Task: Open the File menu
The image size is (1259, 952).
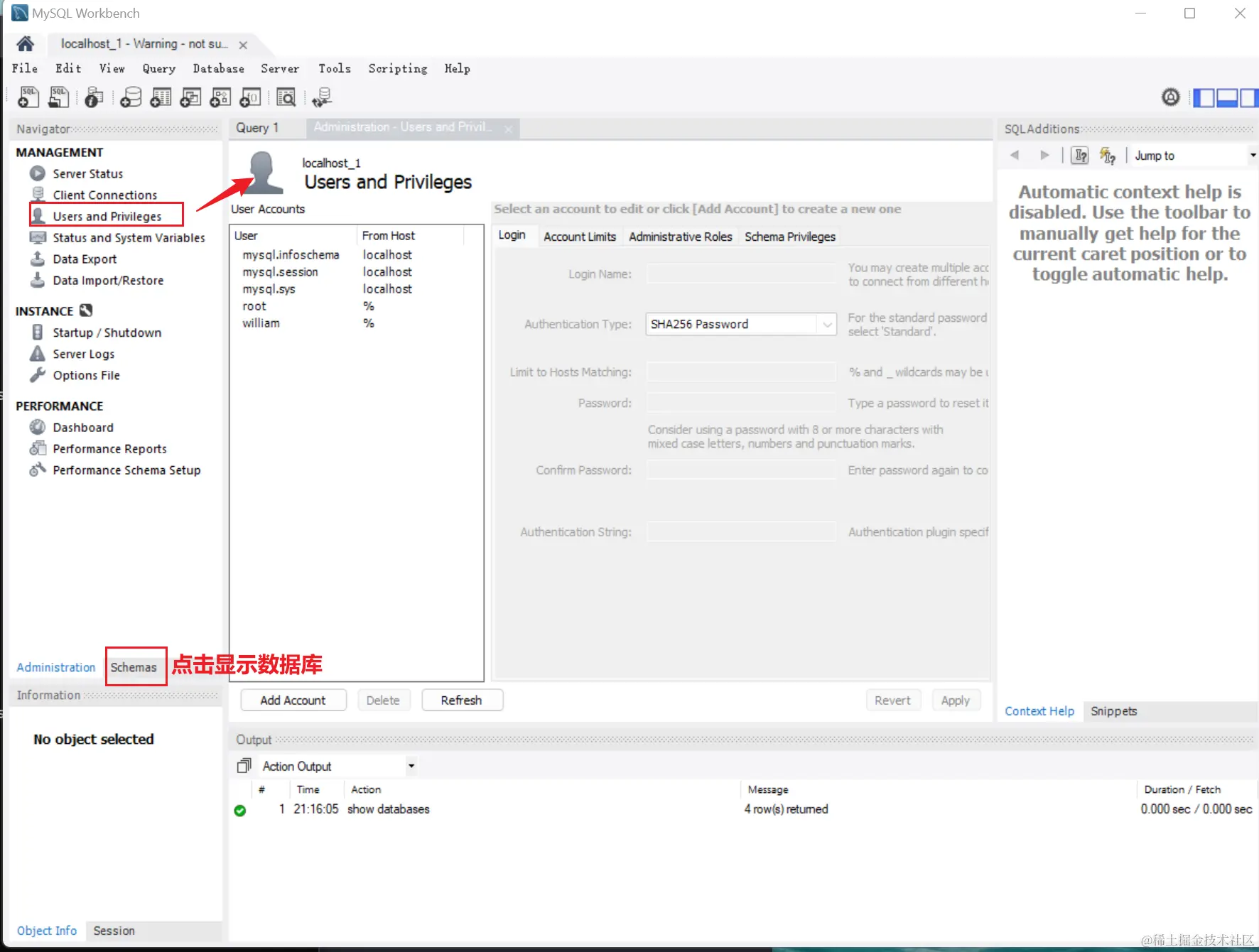Action: click(25, 68)
